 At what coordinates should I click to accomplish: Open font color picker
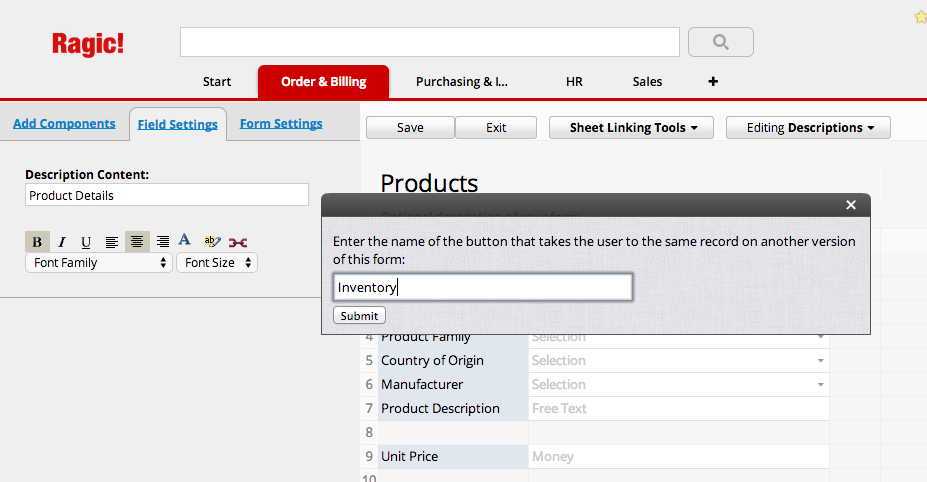(184, 240)
